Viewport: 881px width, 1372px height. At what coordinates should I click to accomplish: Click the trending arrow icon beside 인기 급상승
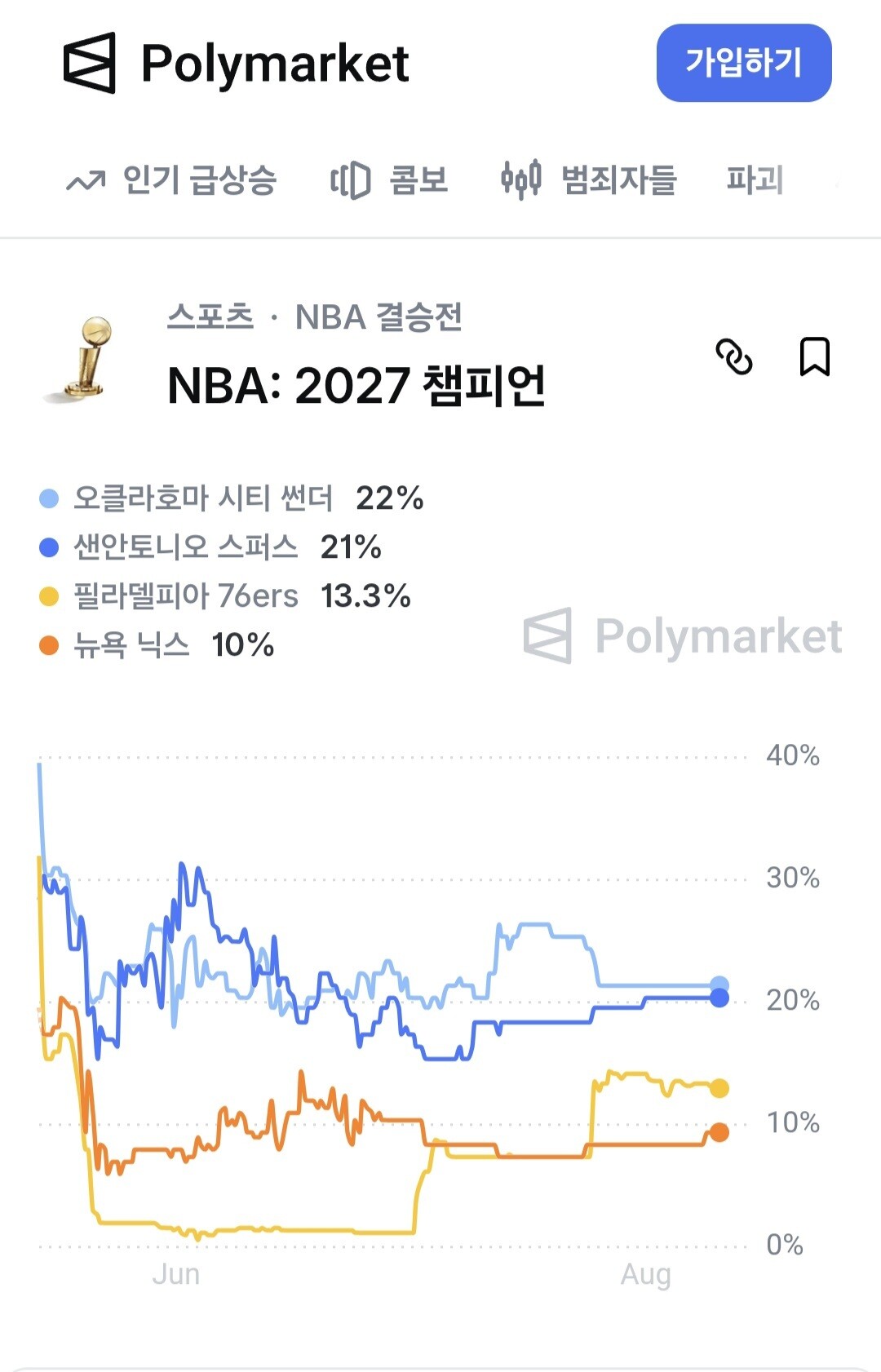pyautogui.click(x=86, y=180)
